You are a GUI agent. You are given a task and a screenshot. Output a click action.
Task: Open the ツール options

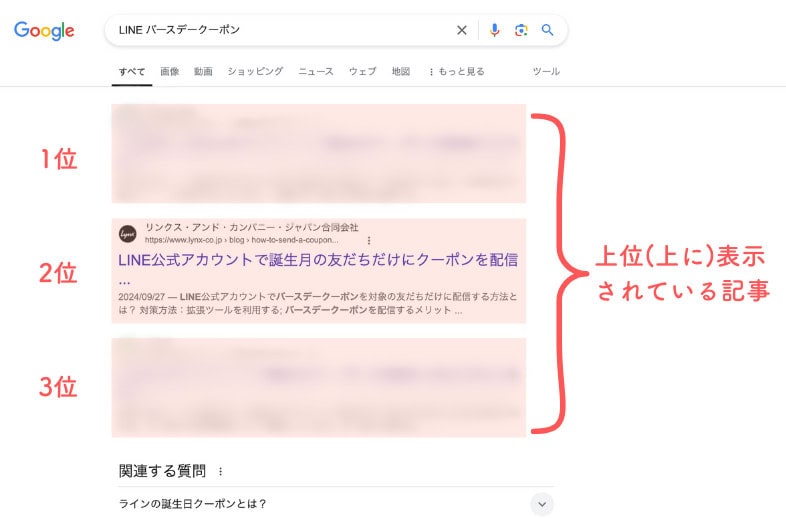(x=546, y=72)
